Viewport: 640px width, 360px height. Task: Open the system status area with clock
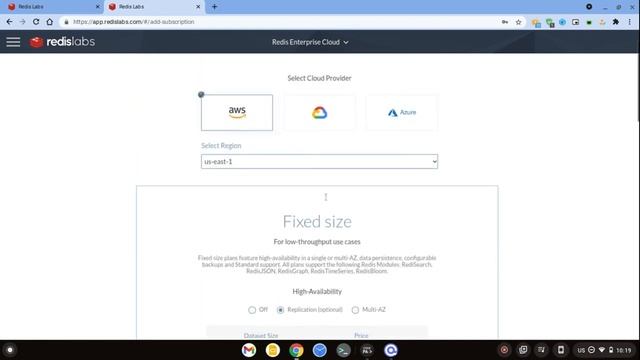pos(604,350)
